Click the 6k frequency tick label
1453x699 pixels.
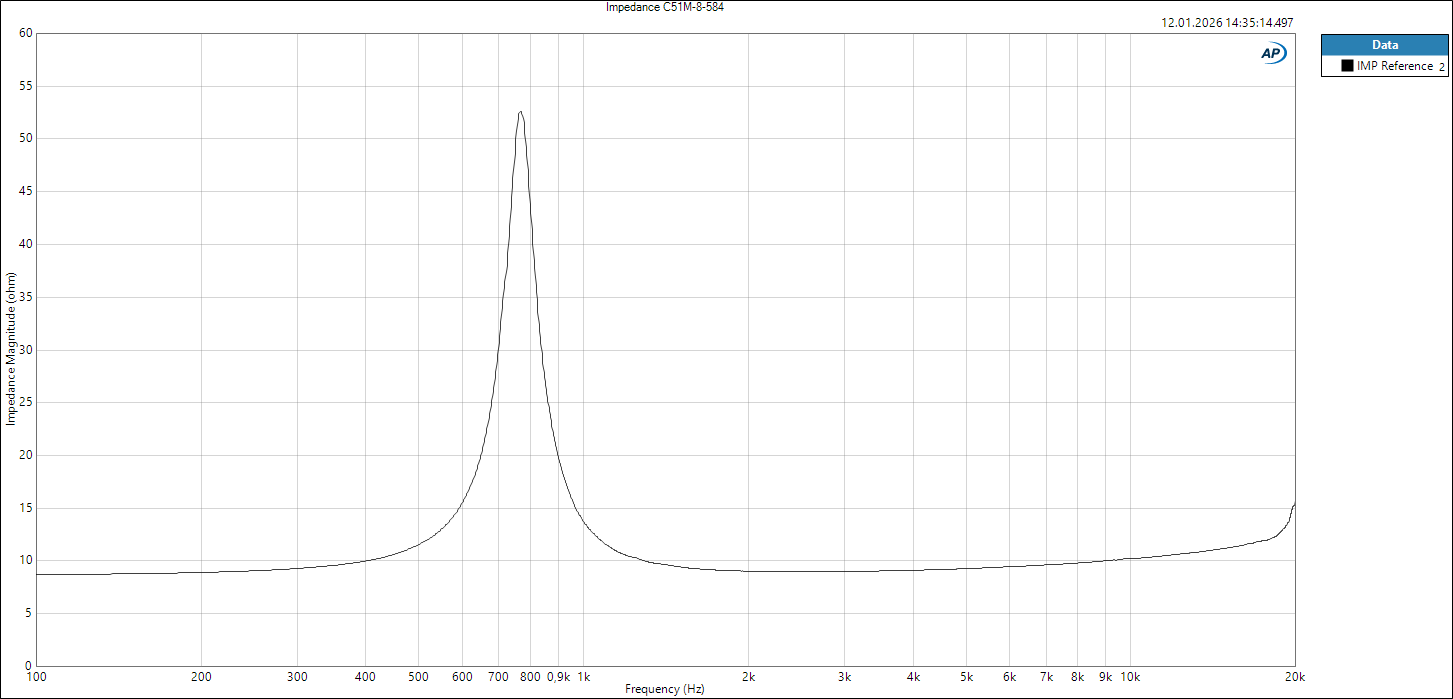click(1010, 677)
